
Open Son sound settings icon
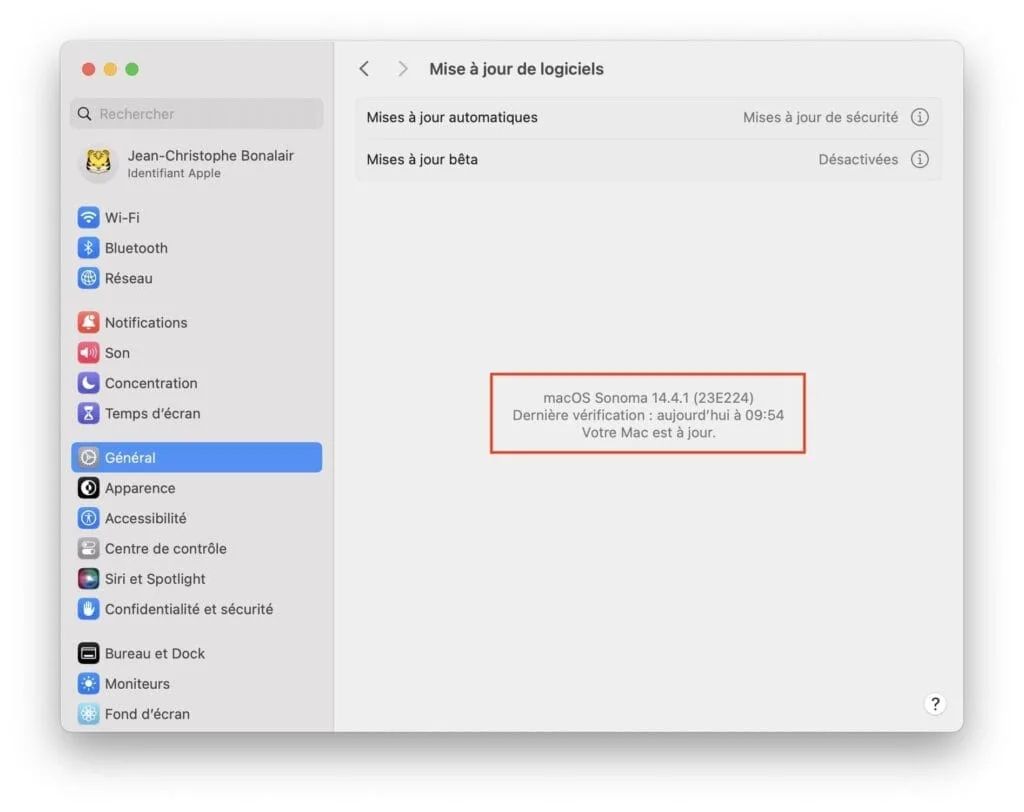89,353
